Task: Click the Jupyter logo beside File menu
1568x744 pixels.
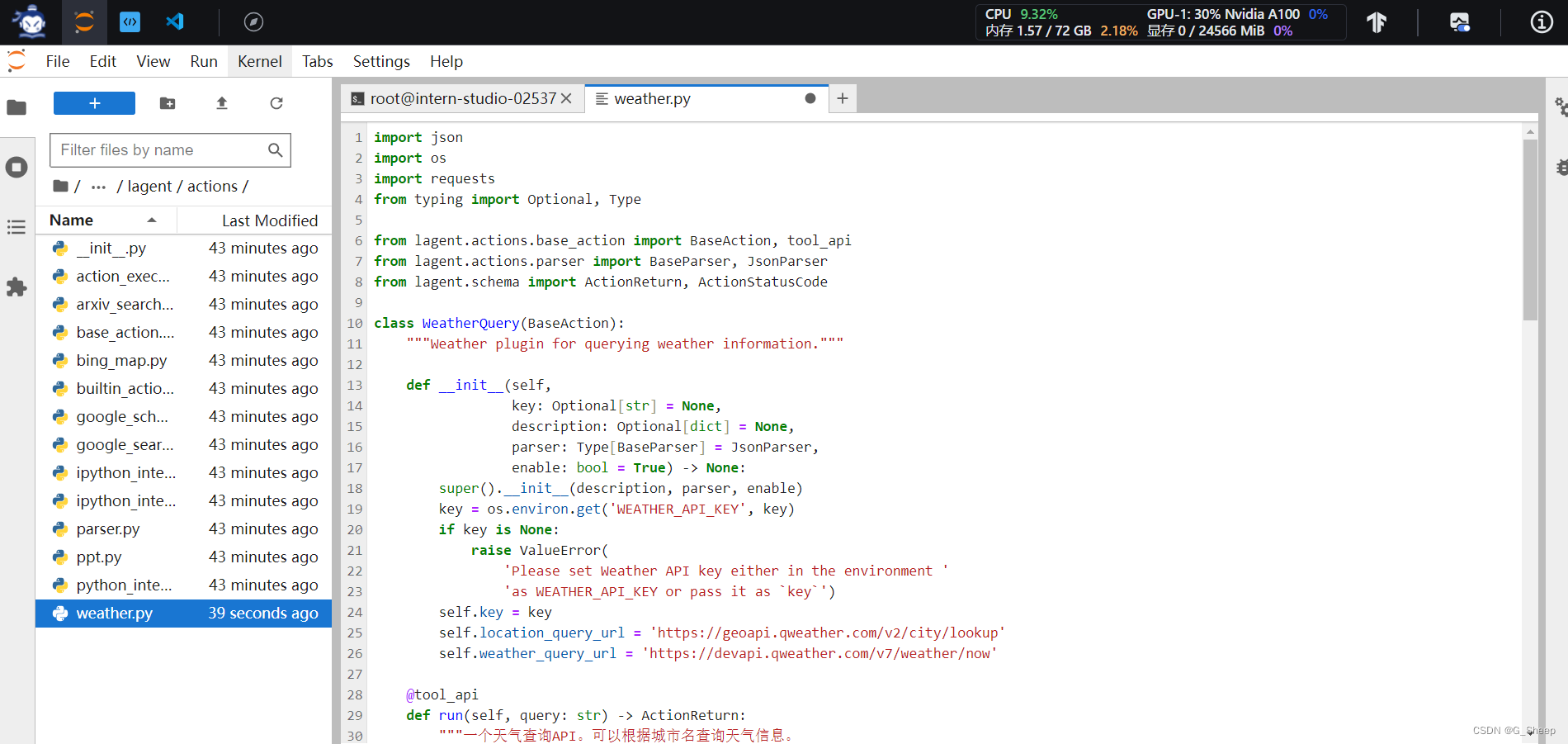Action: click(x=17, y=62)
